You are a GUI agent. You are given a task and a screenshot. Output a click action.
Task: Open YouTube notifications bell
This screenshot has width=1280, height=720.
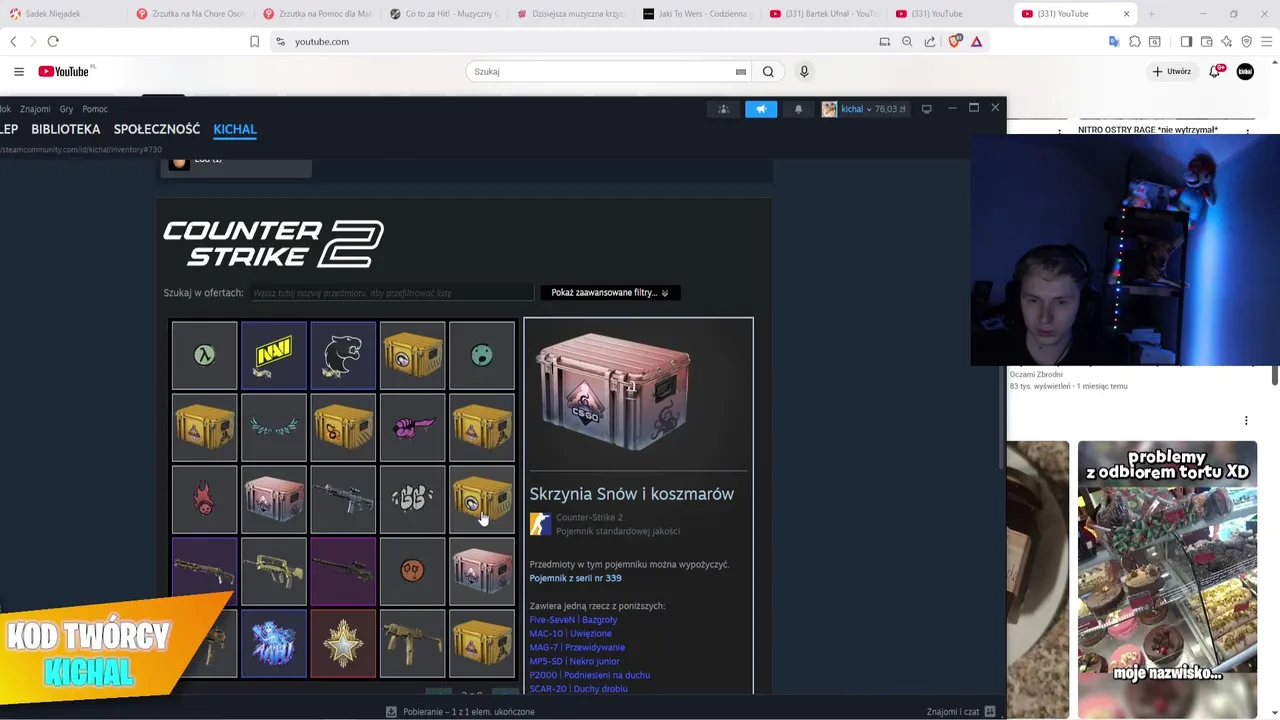pos(1215,71)
